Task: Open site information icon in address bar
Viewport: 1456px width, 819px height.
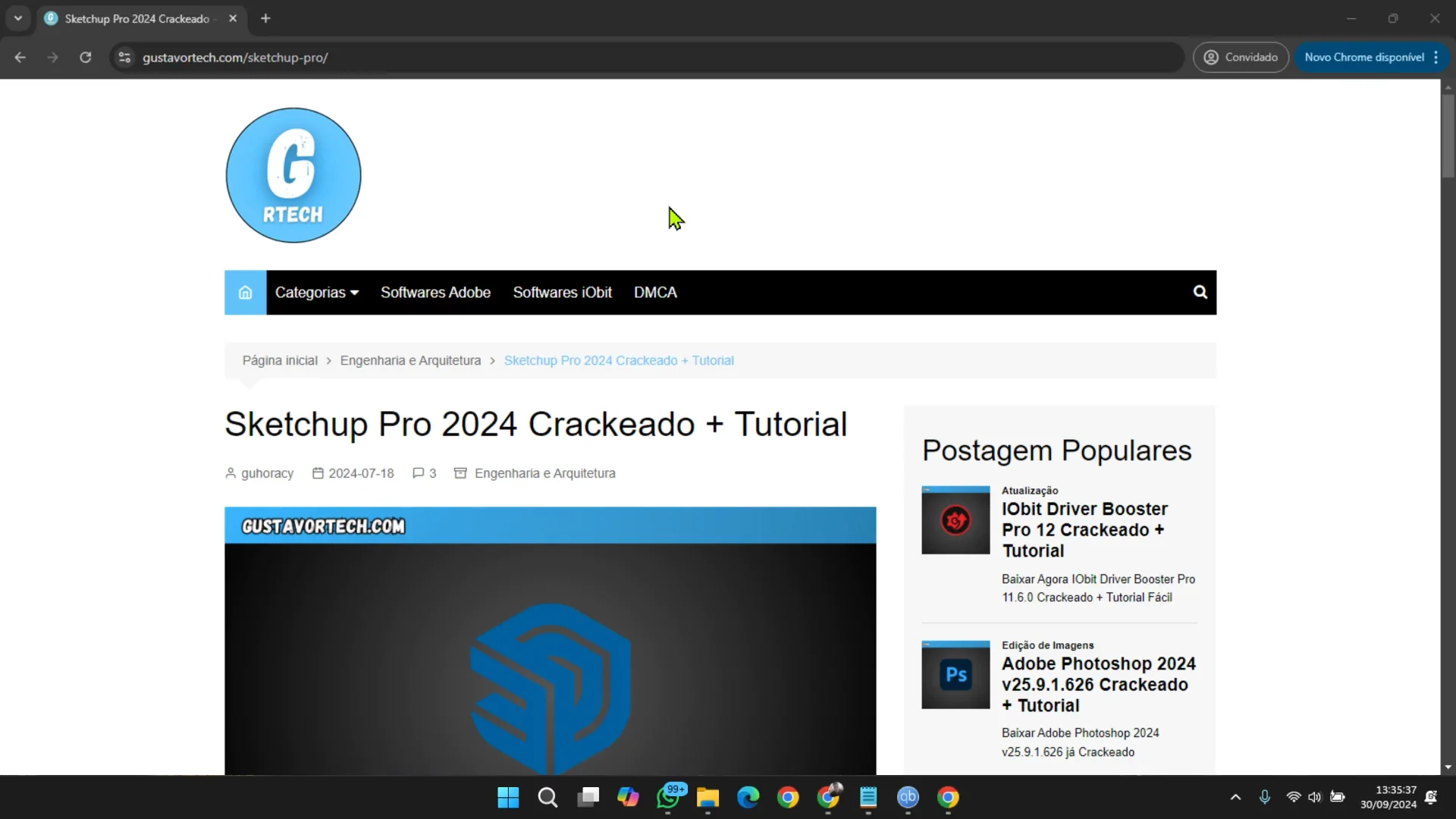Action: pyautogui.click(x=125, y=58)
